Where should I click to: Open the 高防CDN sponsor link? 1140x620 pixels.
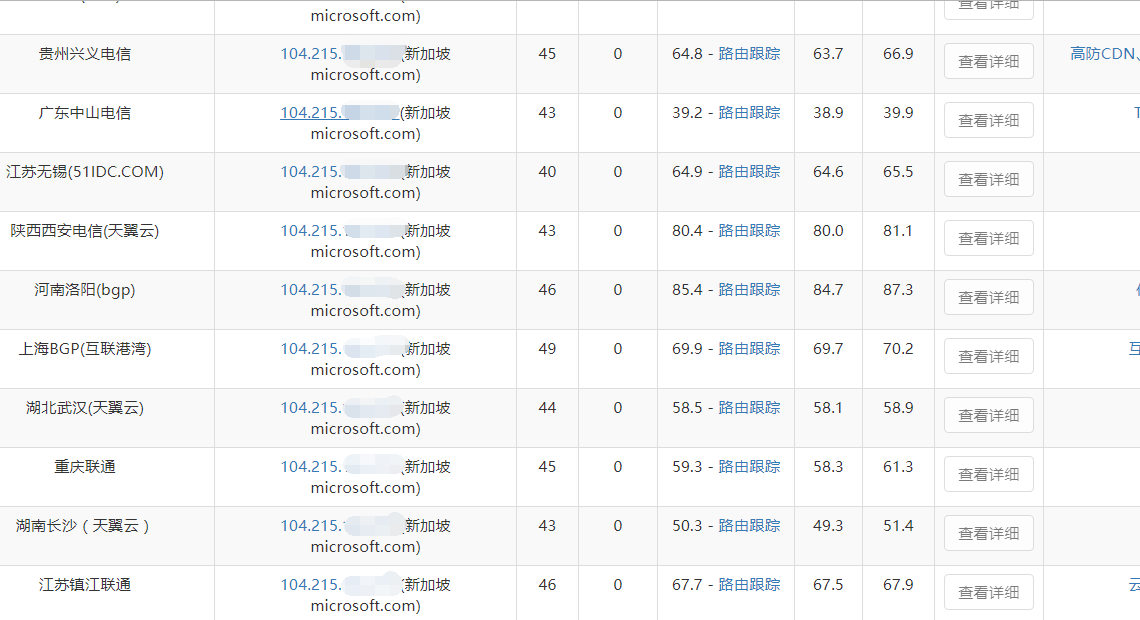[x=1104, y=54]
